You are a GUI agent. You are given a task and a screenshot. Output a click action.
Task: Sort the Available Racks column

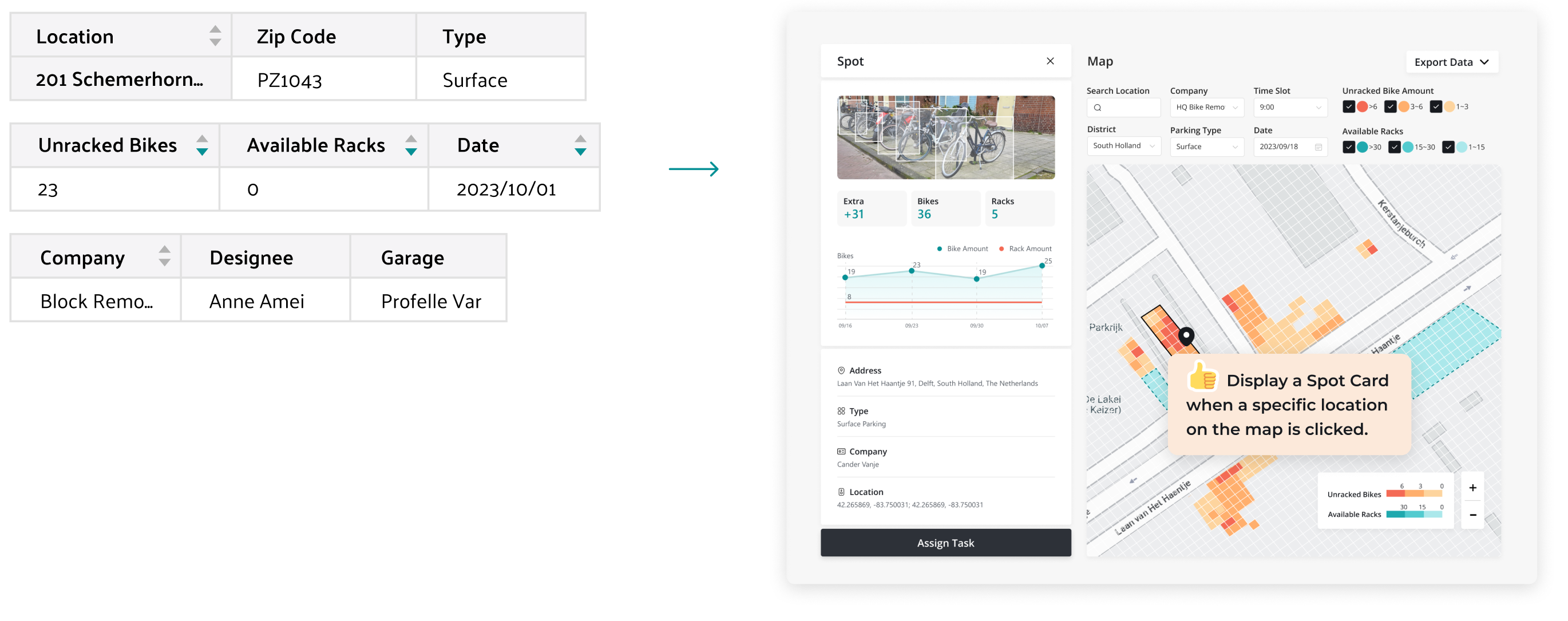pyautogui.click(x=411, y=145)
